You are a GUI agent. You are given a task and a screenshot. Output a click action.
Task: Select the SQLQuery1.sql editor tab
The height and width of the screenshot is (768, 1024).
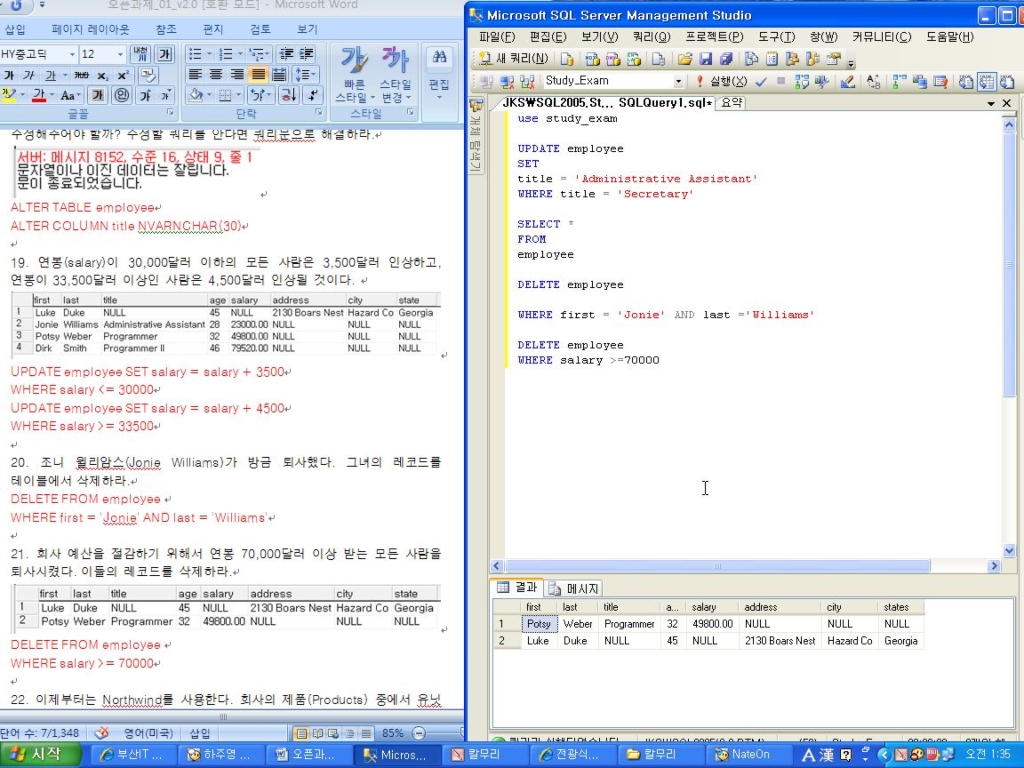607,103
